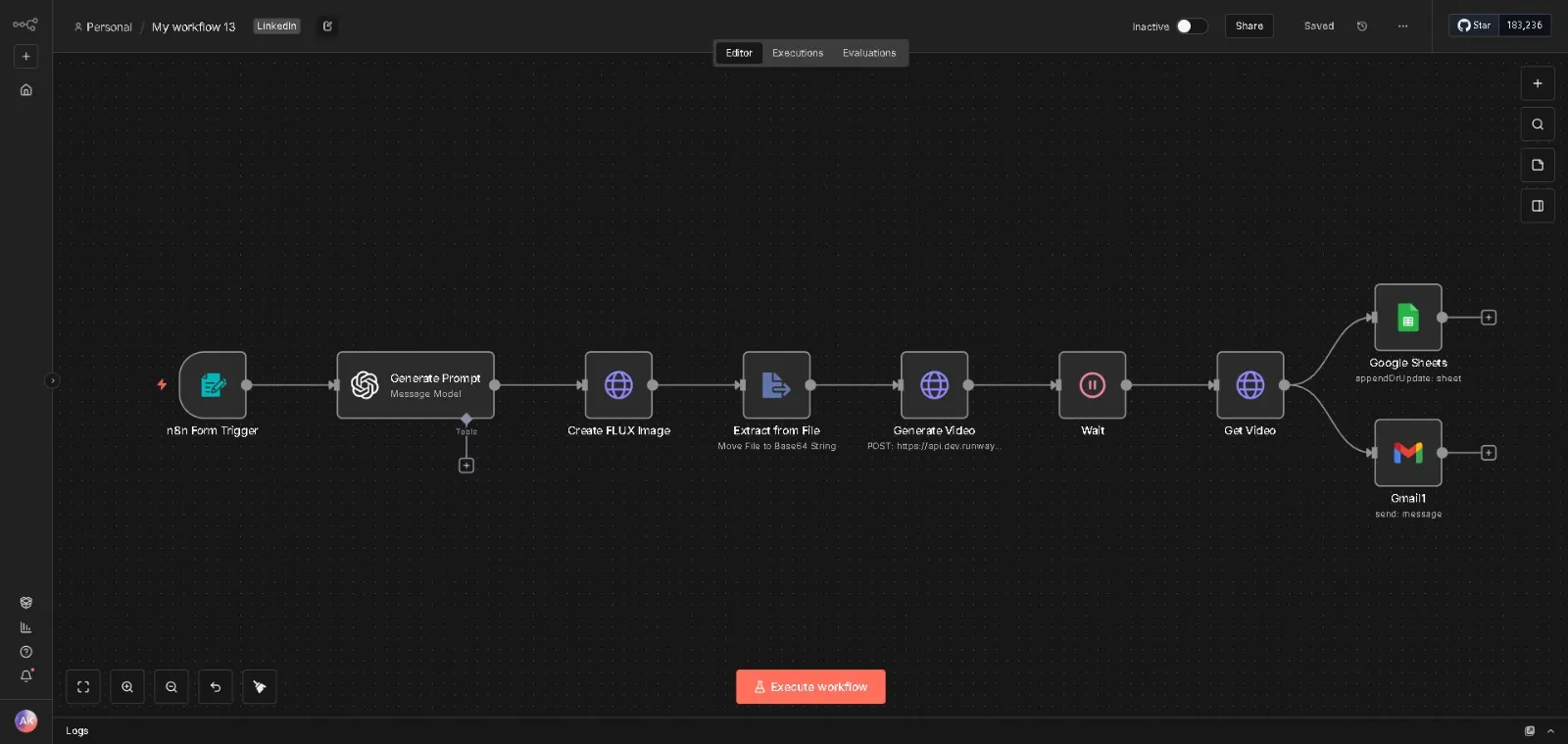Screen dimensions: 1568x744
Task: Select the Get Video node
Action: [1249, 385]
